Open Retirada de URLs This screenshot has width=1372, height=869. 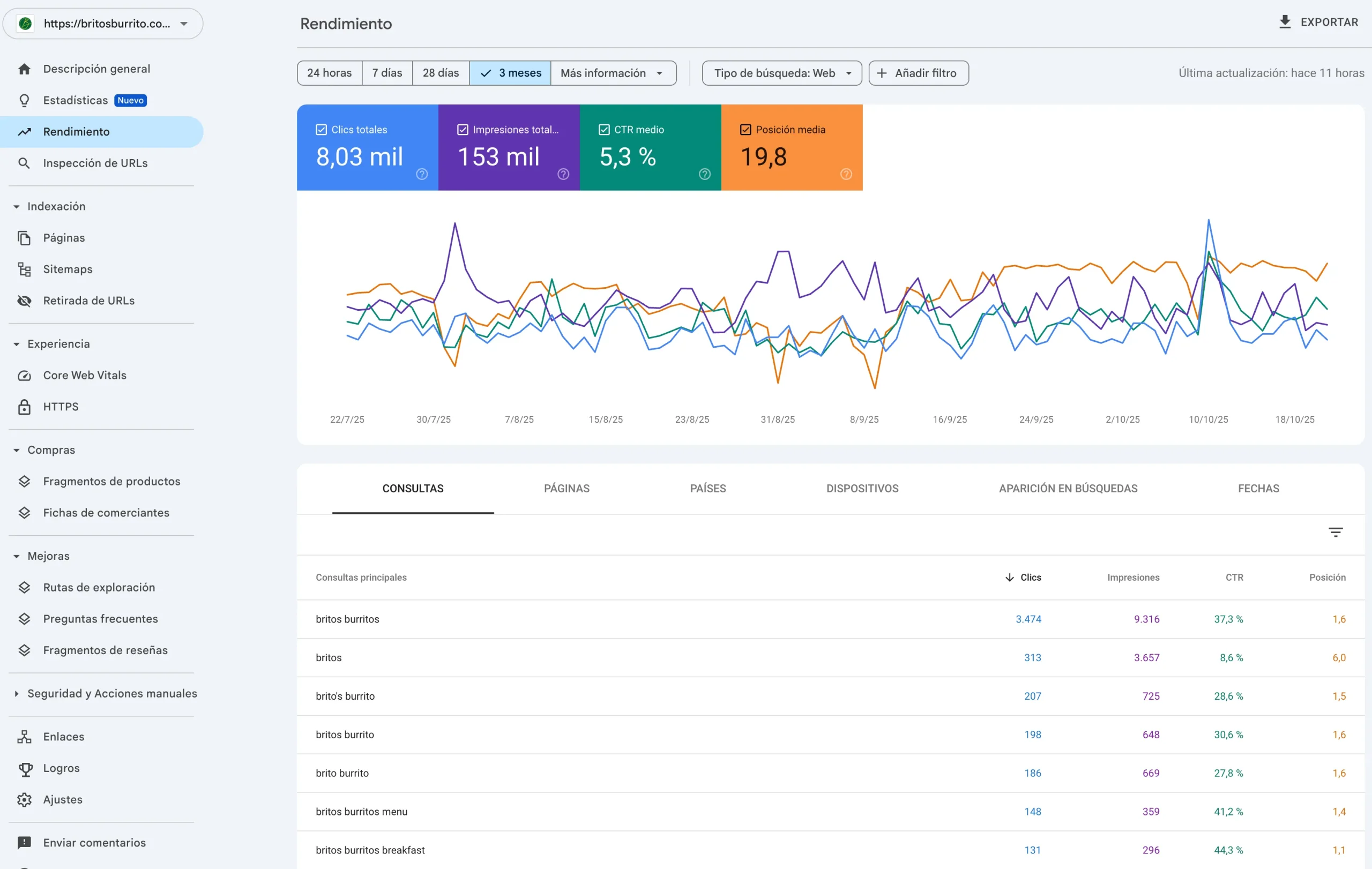click(89, 300)
